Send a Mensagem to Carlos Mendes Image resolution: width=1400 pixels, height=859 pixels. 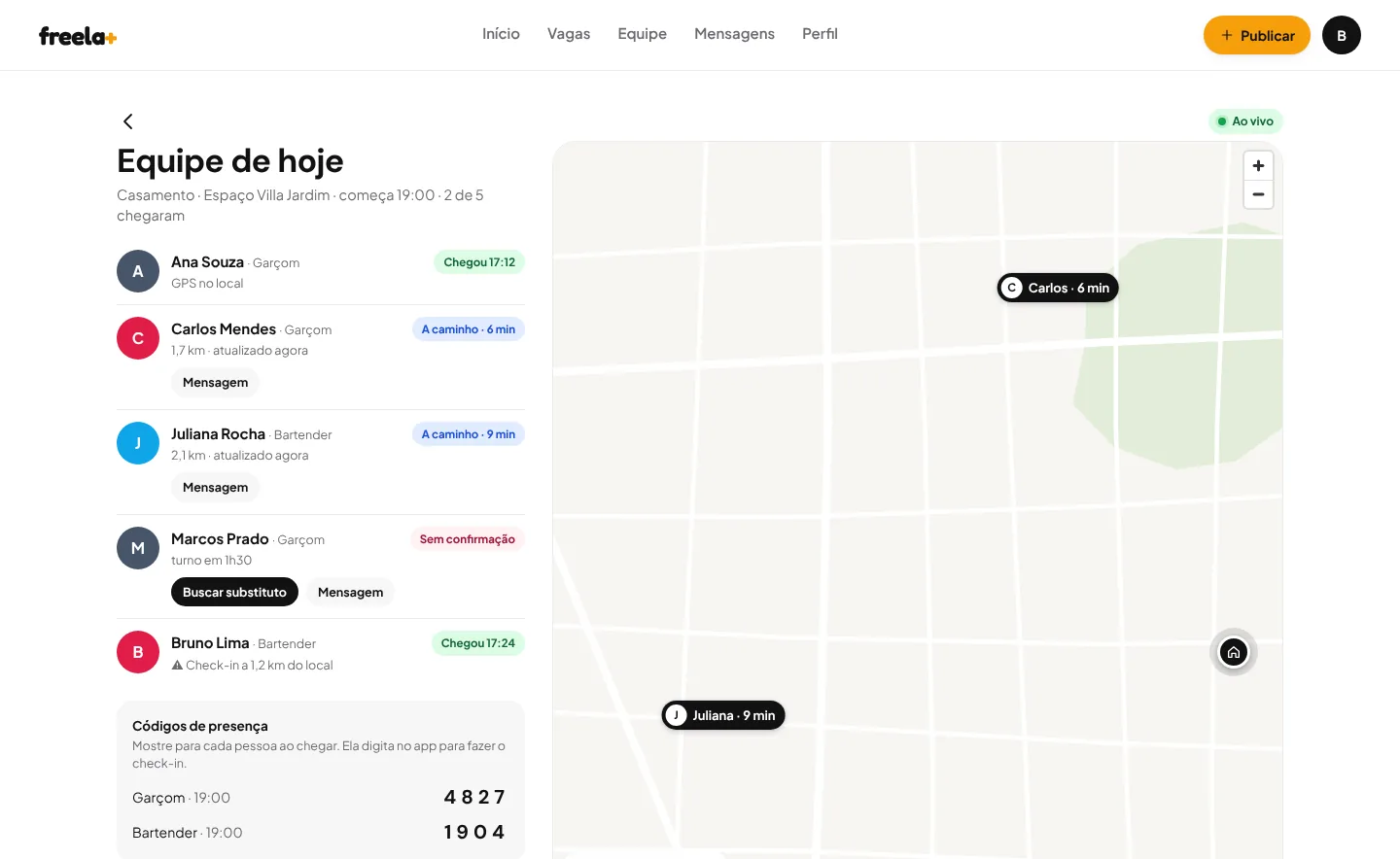point(215,383)
